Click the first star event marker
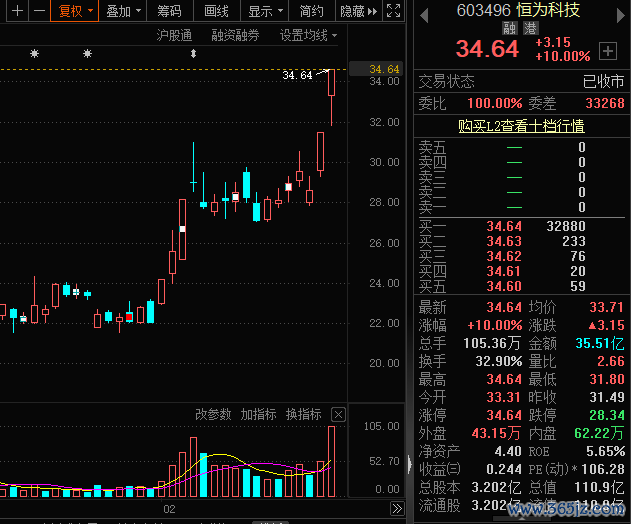The height and width of the screenshot is (524, 631). [x=35, y=53]
